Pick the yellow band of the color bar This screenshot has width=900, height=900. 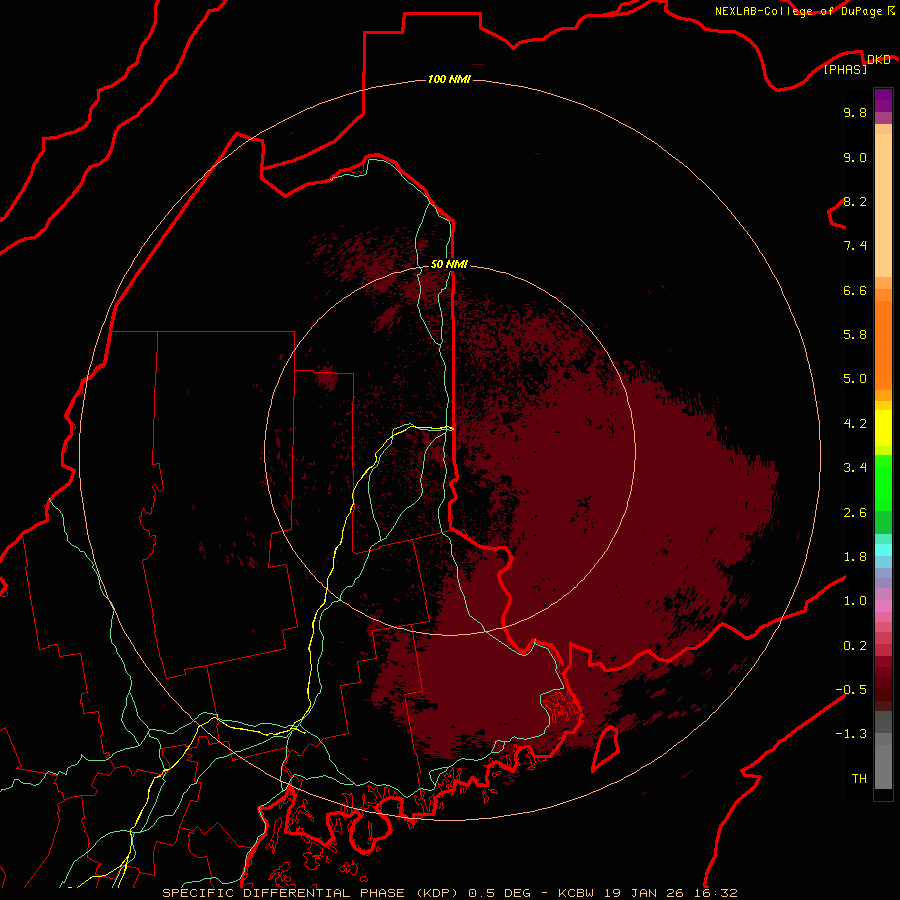(883, 428)
